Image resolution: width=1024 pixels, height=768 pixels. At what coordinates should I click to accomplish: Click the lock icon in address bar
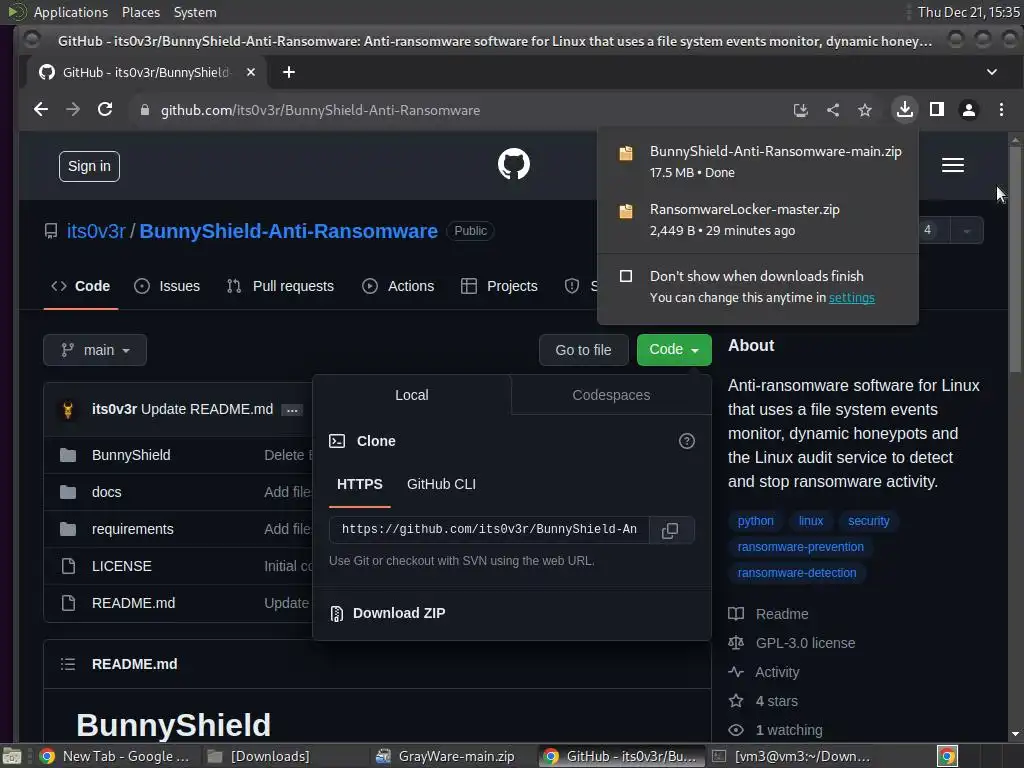[145, 110]
